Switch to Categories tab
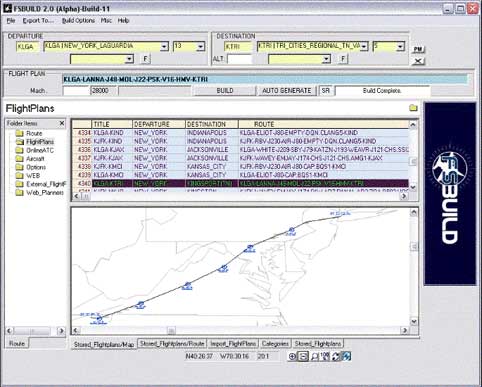The height and width of the screenshot is (387, 482). (275, 343)
